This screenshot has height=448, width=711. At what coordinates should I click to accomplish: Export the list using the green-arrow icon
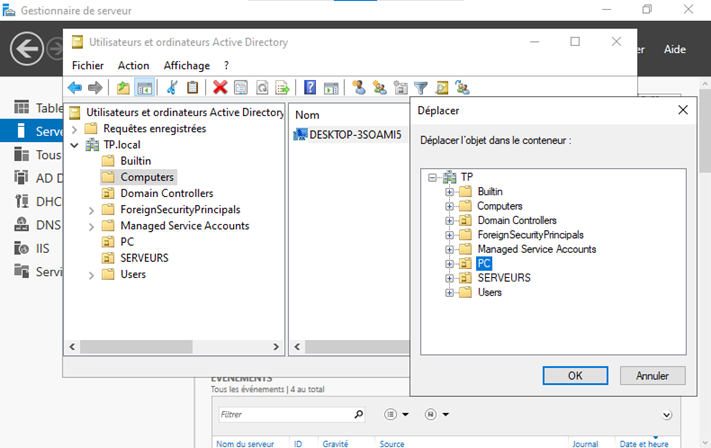click(x=282, y=87)
